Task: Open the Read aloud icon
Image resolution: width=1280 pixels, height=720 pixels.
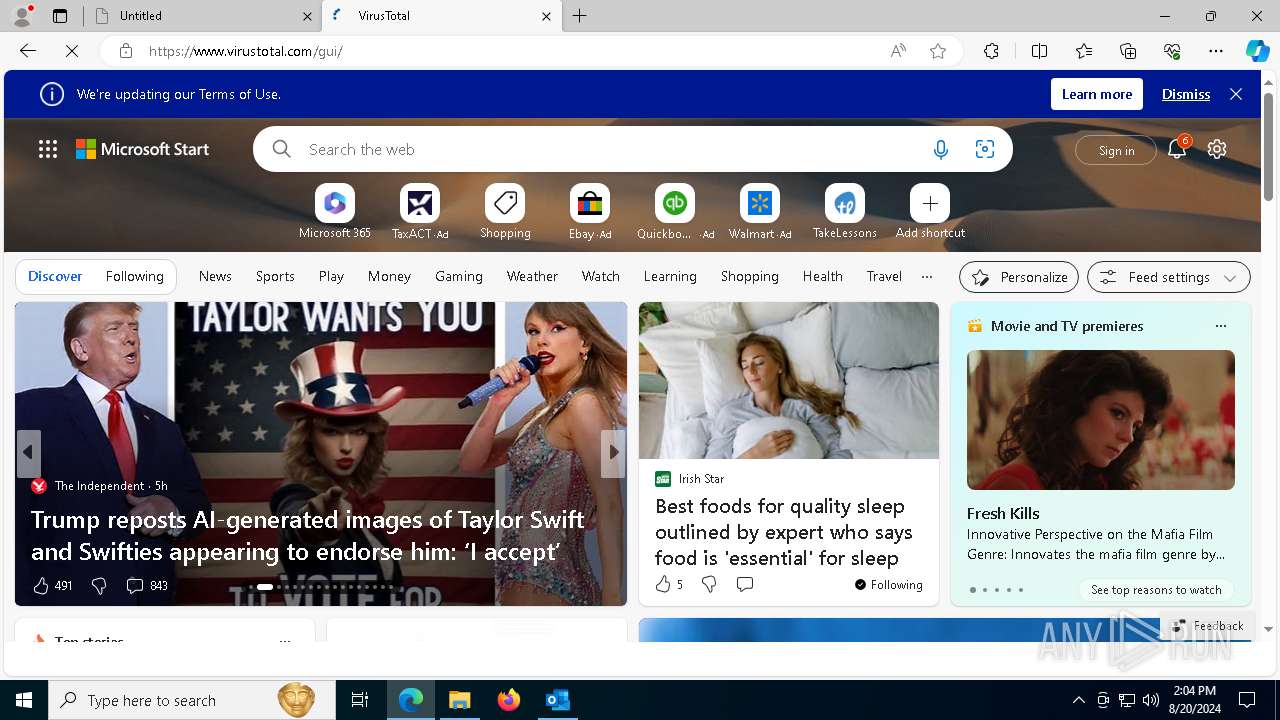Action: click(x=898, y=51)
